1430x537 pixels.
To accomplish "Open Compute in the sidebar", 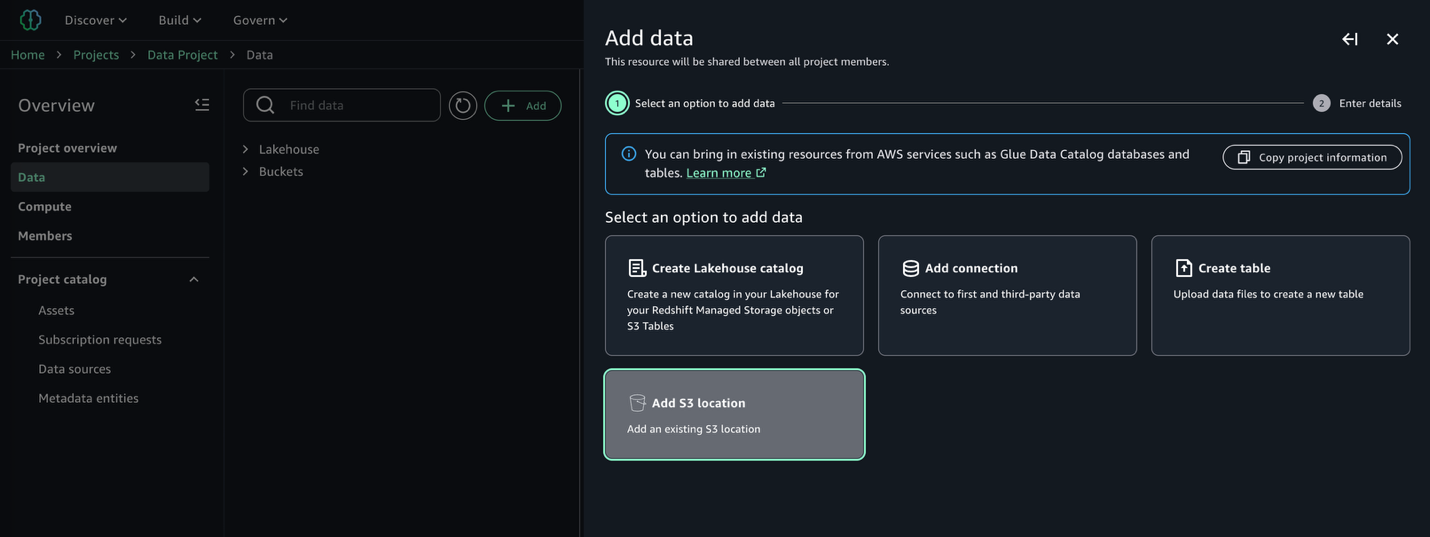I will 45,207.
